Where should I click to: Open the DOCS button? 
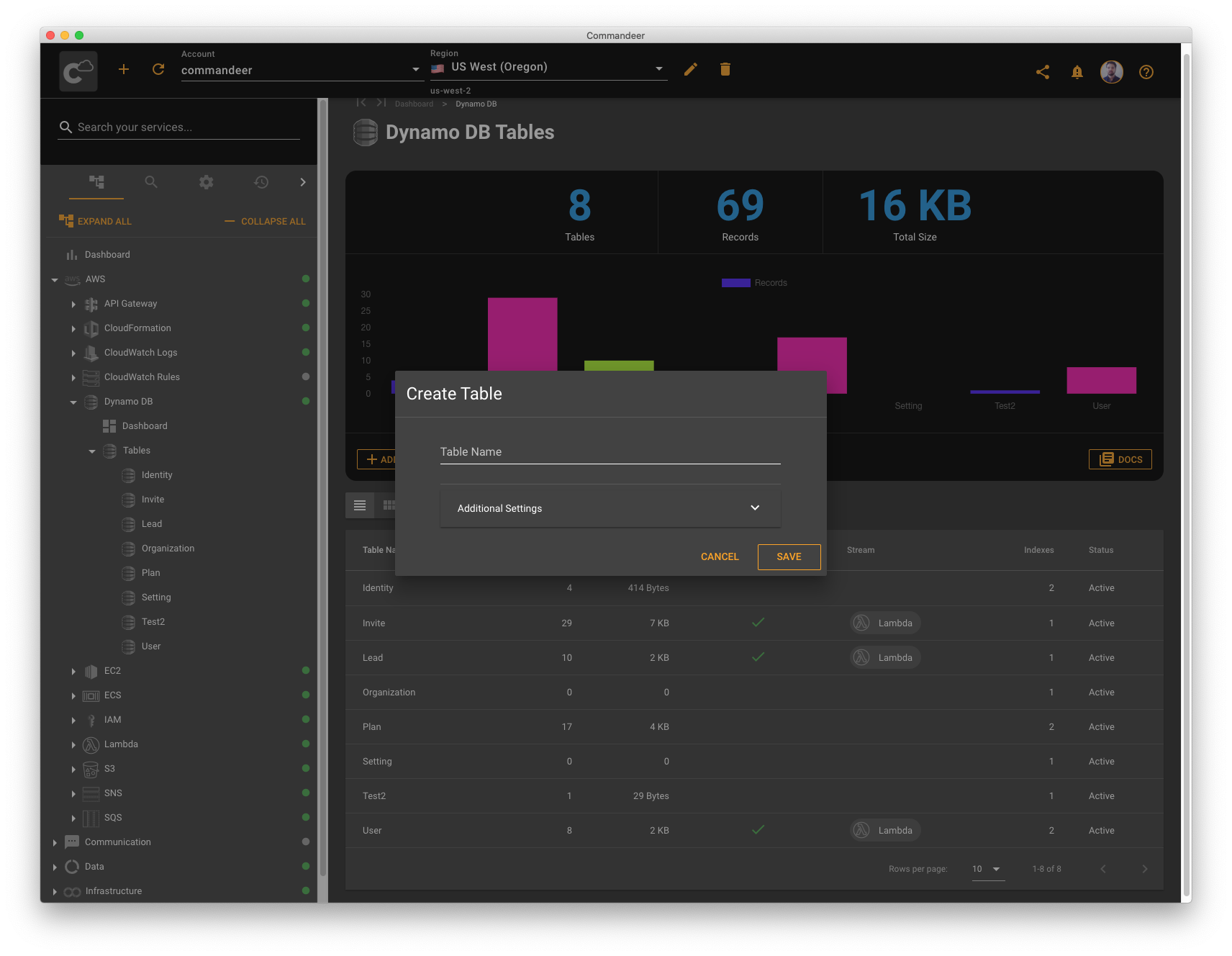click(1120, 459)
